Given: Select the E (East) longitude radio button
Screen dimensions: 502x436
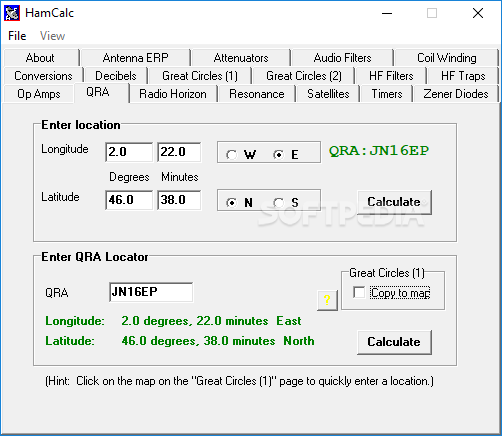Looking at the screenshot, I should [x=286, y=154].
